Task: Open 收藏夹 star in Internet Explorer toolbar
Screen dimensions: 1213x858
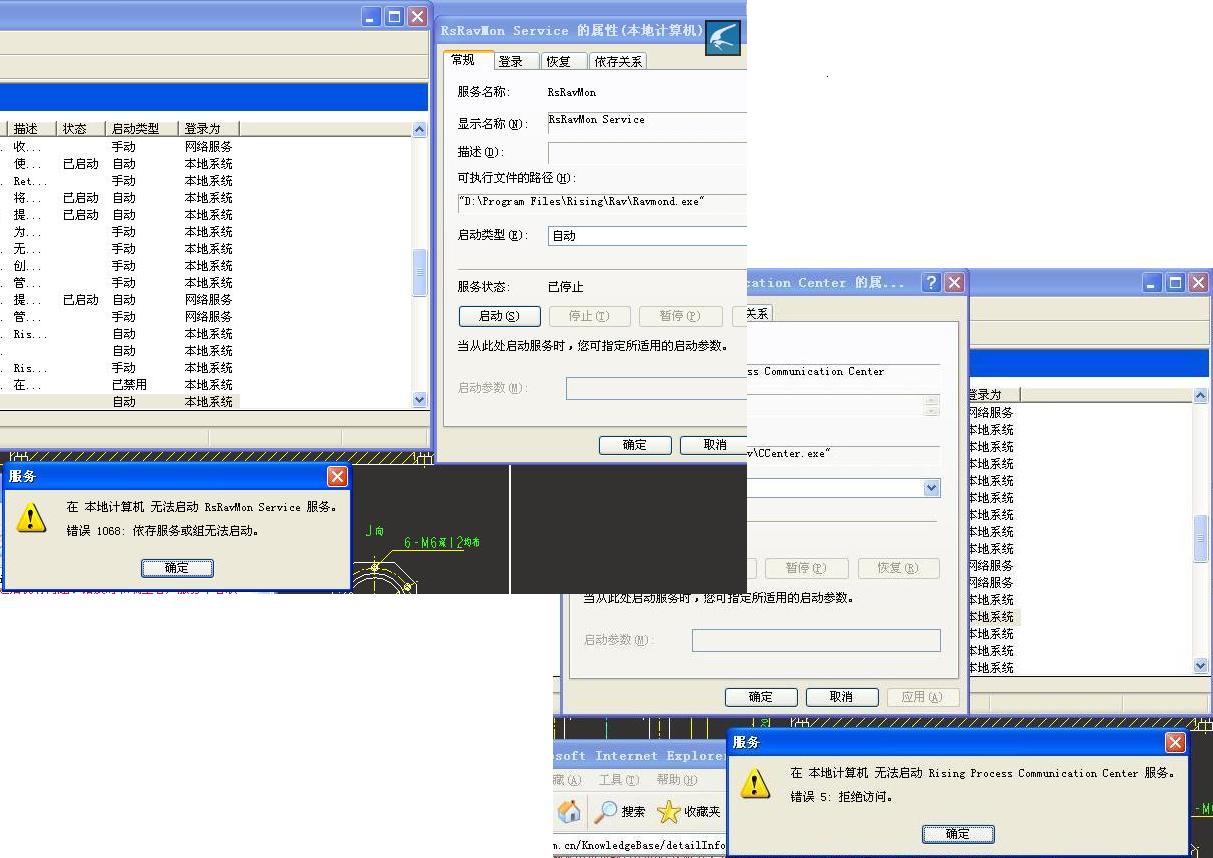Action: point(689,812)
